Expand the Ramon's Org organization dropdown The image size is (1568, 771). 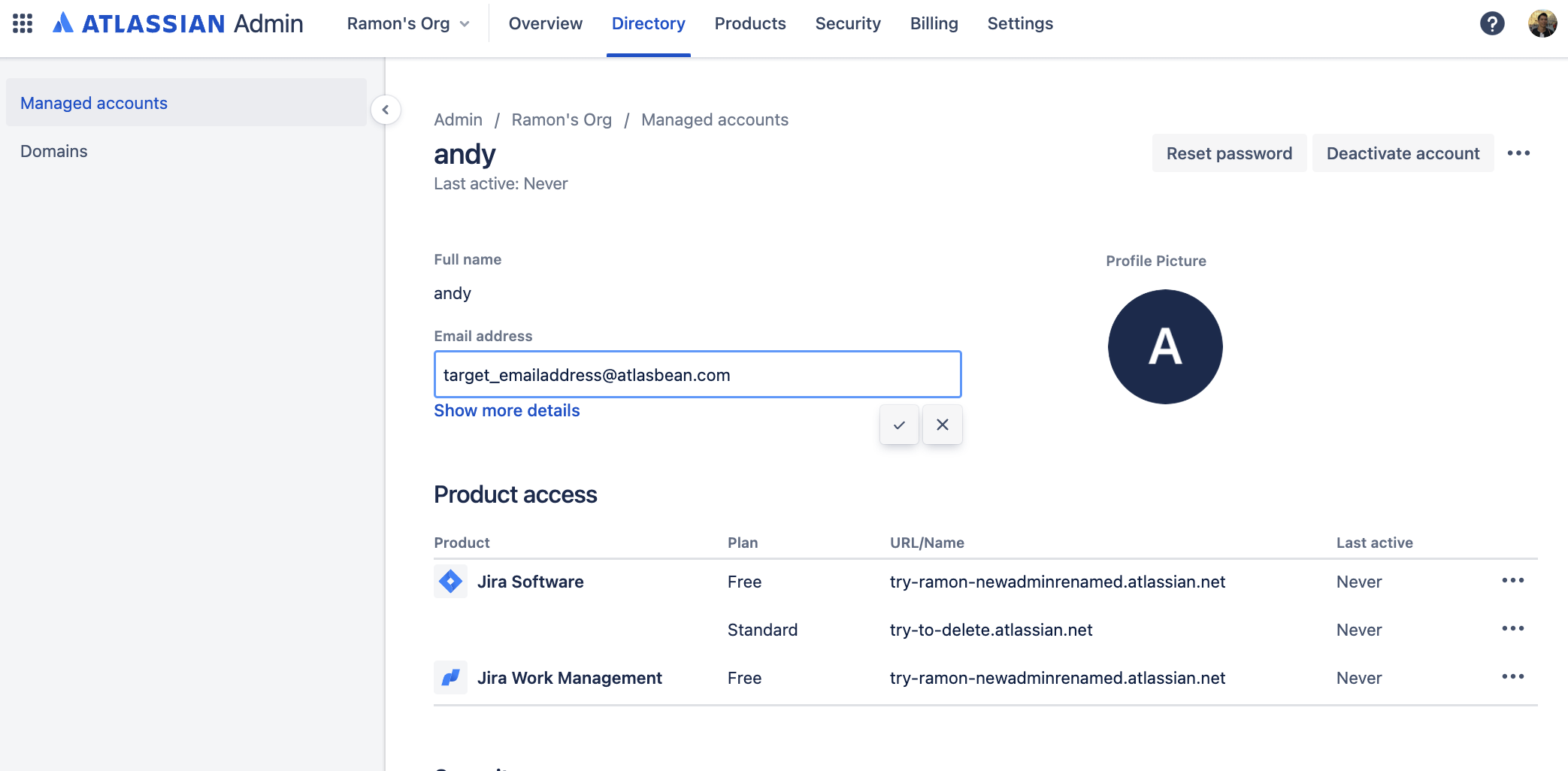tap(408, 23)
